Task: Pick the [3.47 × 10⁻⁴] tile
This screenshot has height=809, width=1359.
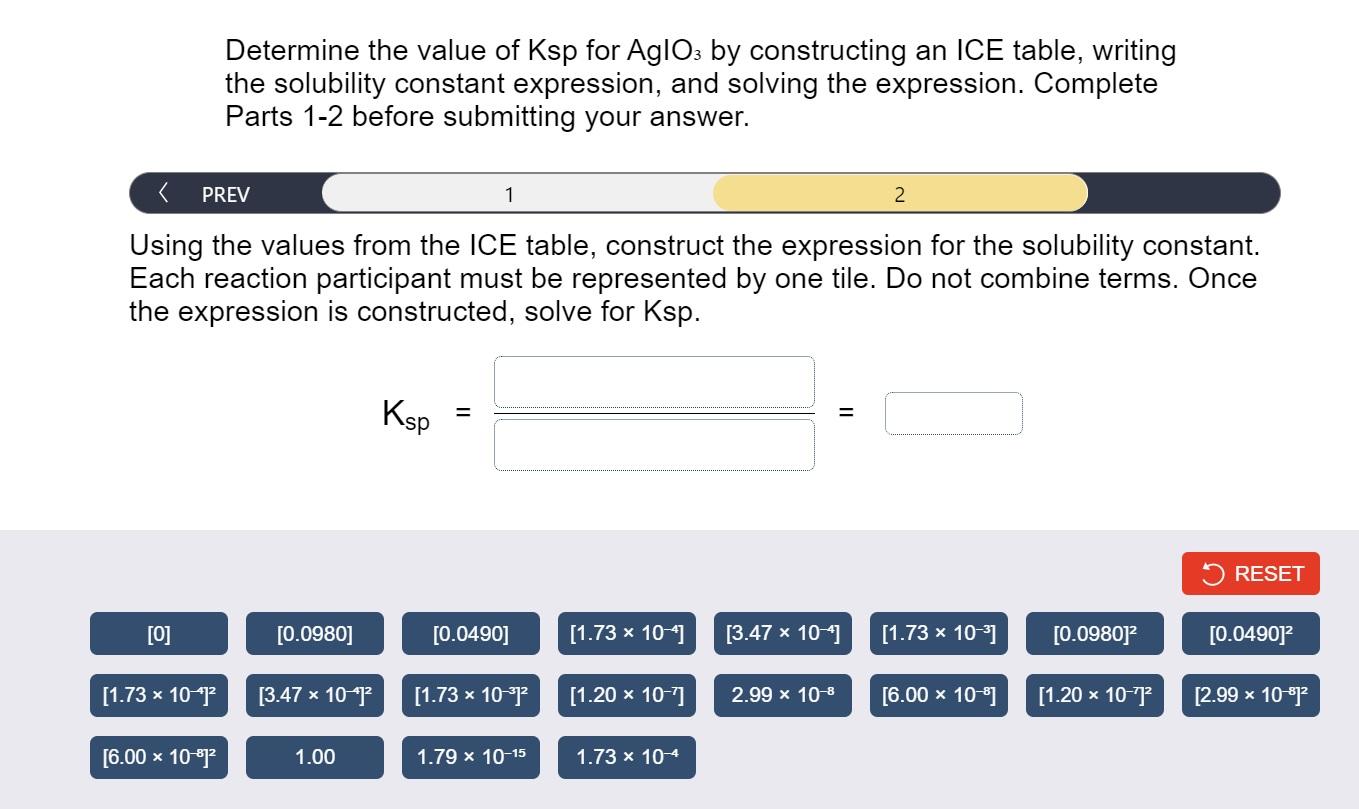Action: pyautogui.click(x=782, y=633)
